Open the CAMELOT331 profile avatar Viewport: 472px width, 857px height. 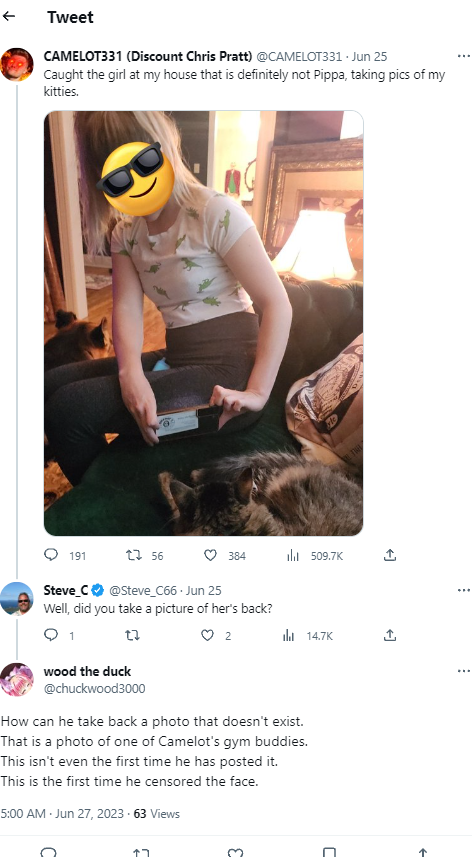pos(17,64)
